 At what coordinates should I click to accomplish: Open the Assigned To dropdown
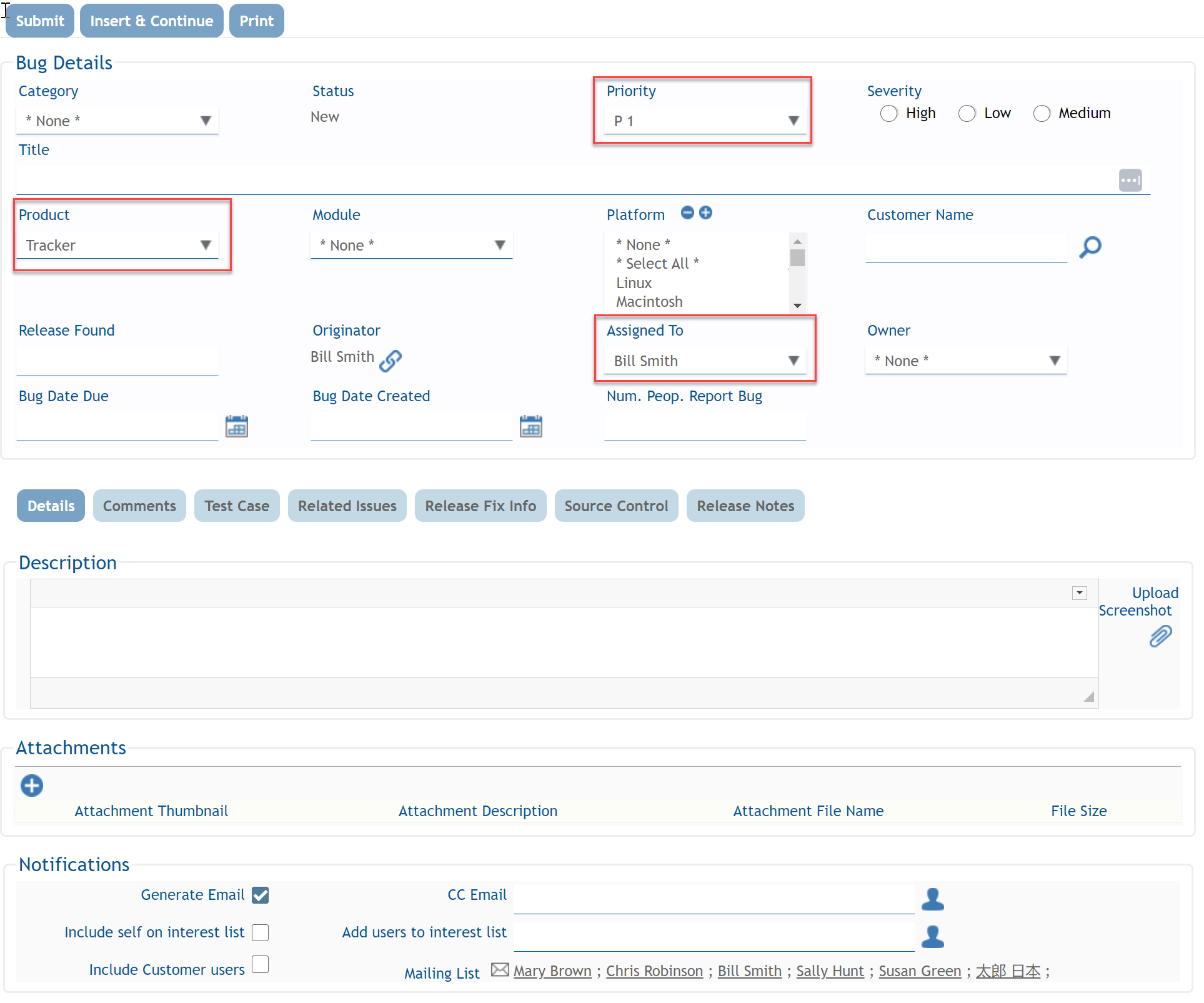click(x=705, y=361)
